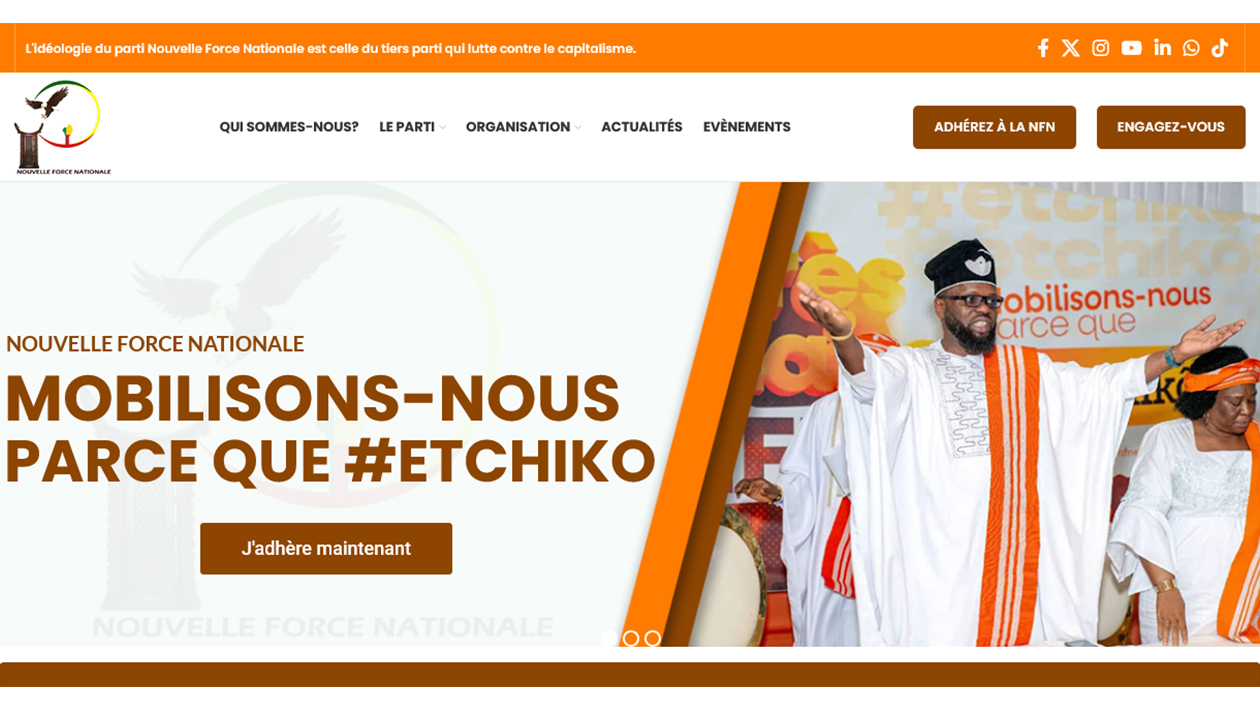1260x710 pixels.
Task: Select the third slider dot
Action: click(653, 638)
